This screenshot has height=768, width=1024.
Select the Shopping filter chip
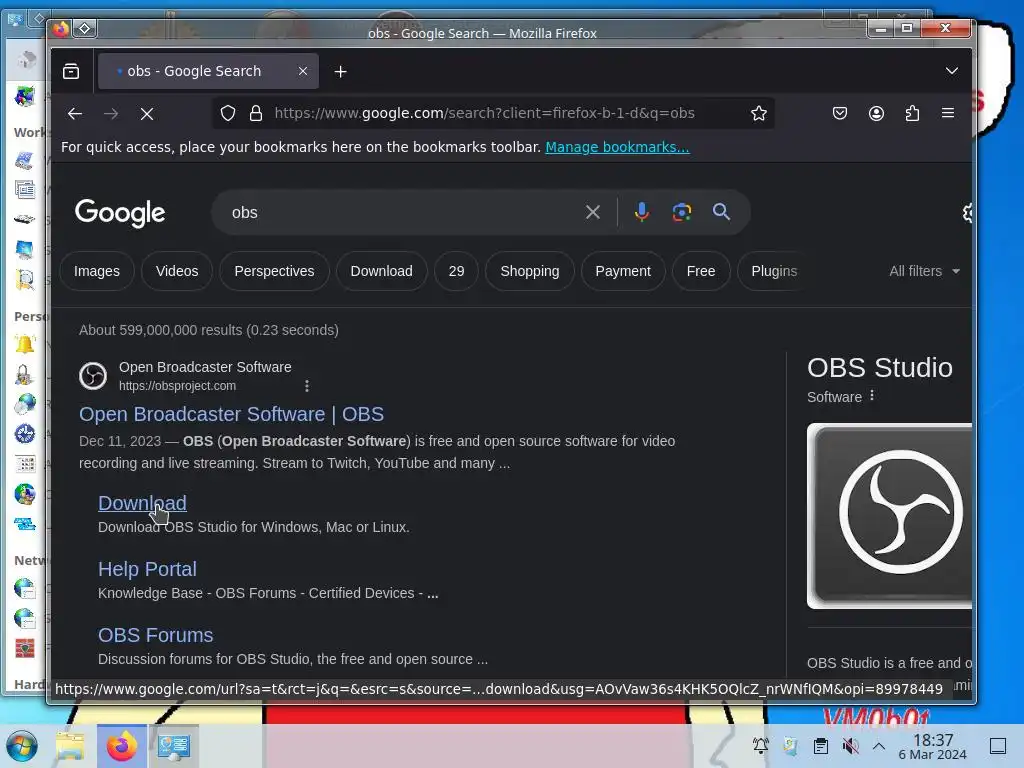[x=530, y=271]
